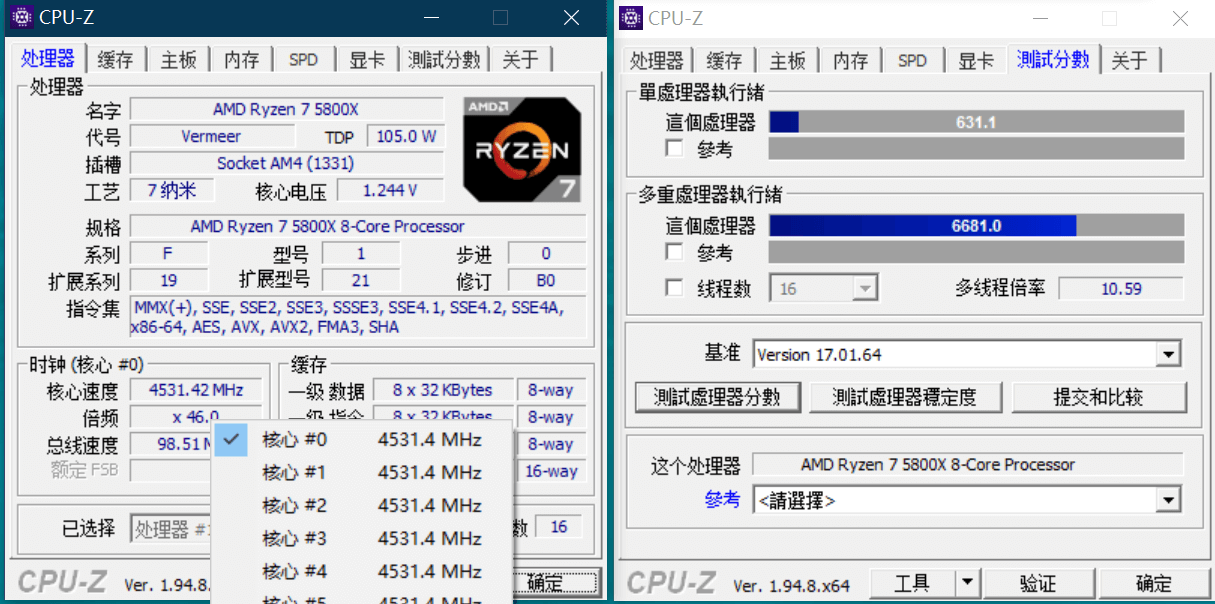Click the 测试处理器分数 button
The image size is (1215, 604).
click(x=717, y=397)
